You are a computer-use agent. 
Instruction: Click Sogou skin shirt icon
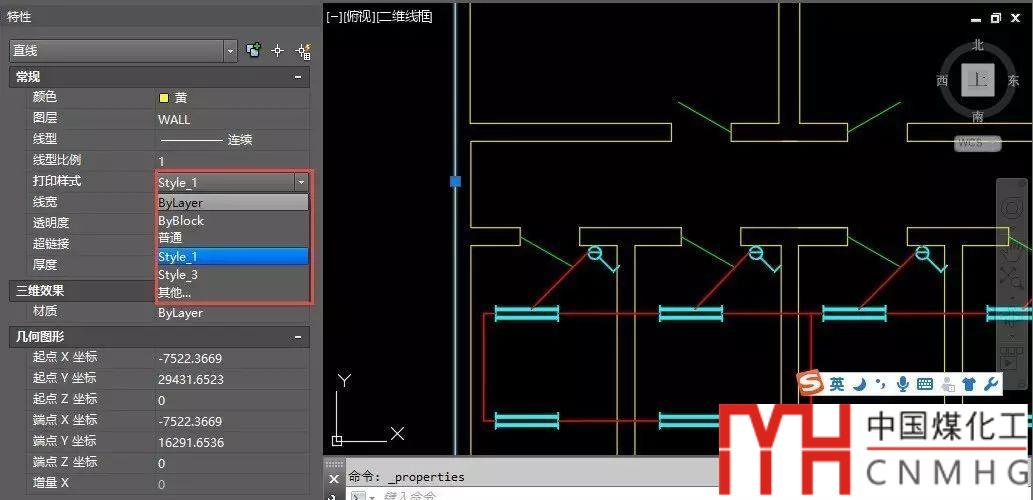click(x=969, y=384)
